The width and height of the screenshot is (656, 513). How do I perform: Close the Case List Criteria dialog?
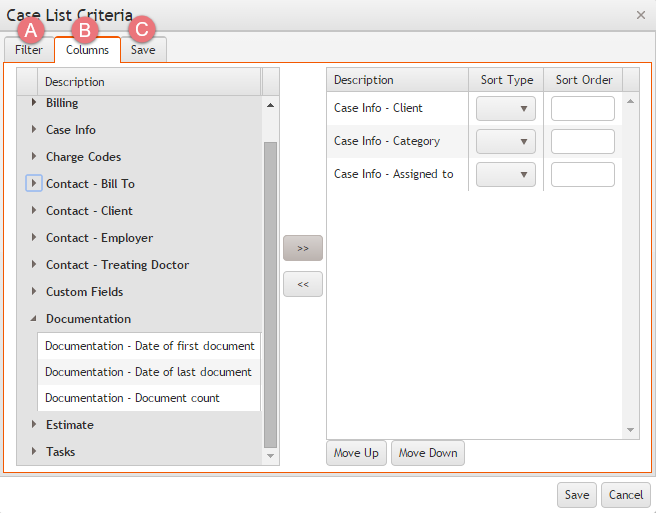[x=640, y=15]
